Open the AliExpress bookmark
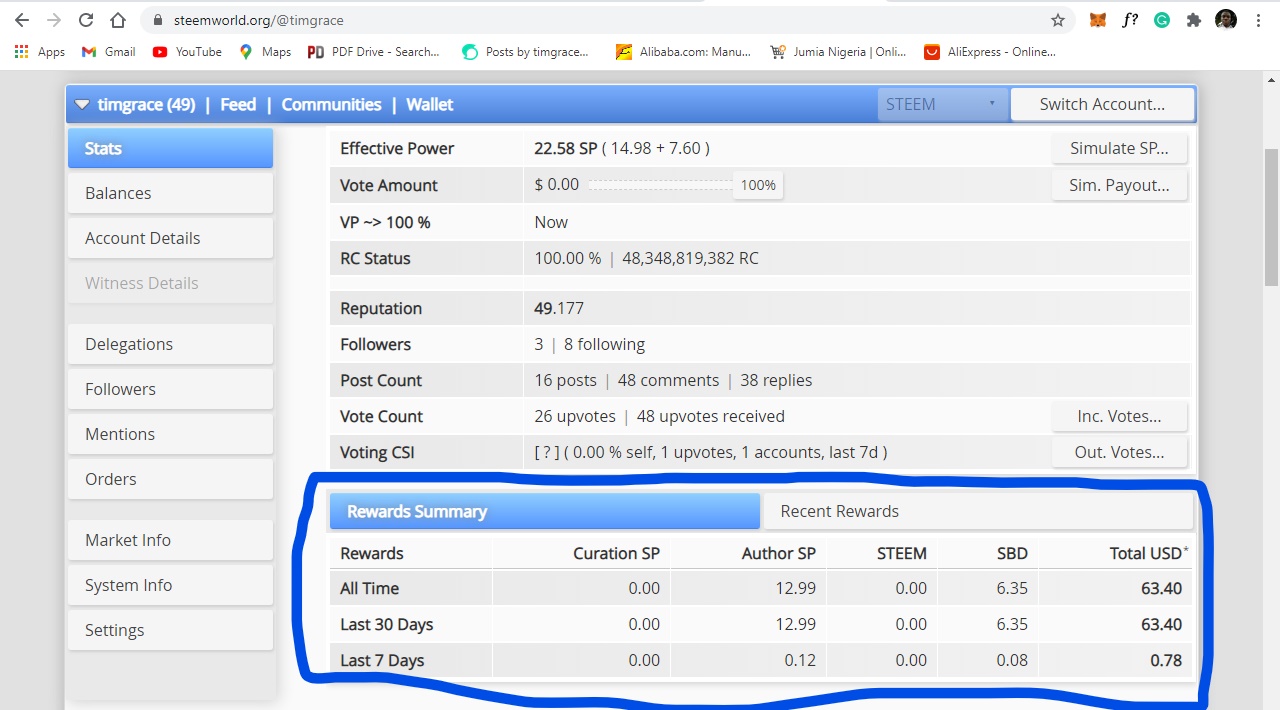This screenshot has height=710, width=1280. [990, 52]
